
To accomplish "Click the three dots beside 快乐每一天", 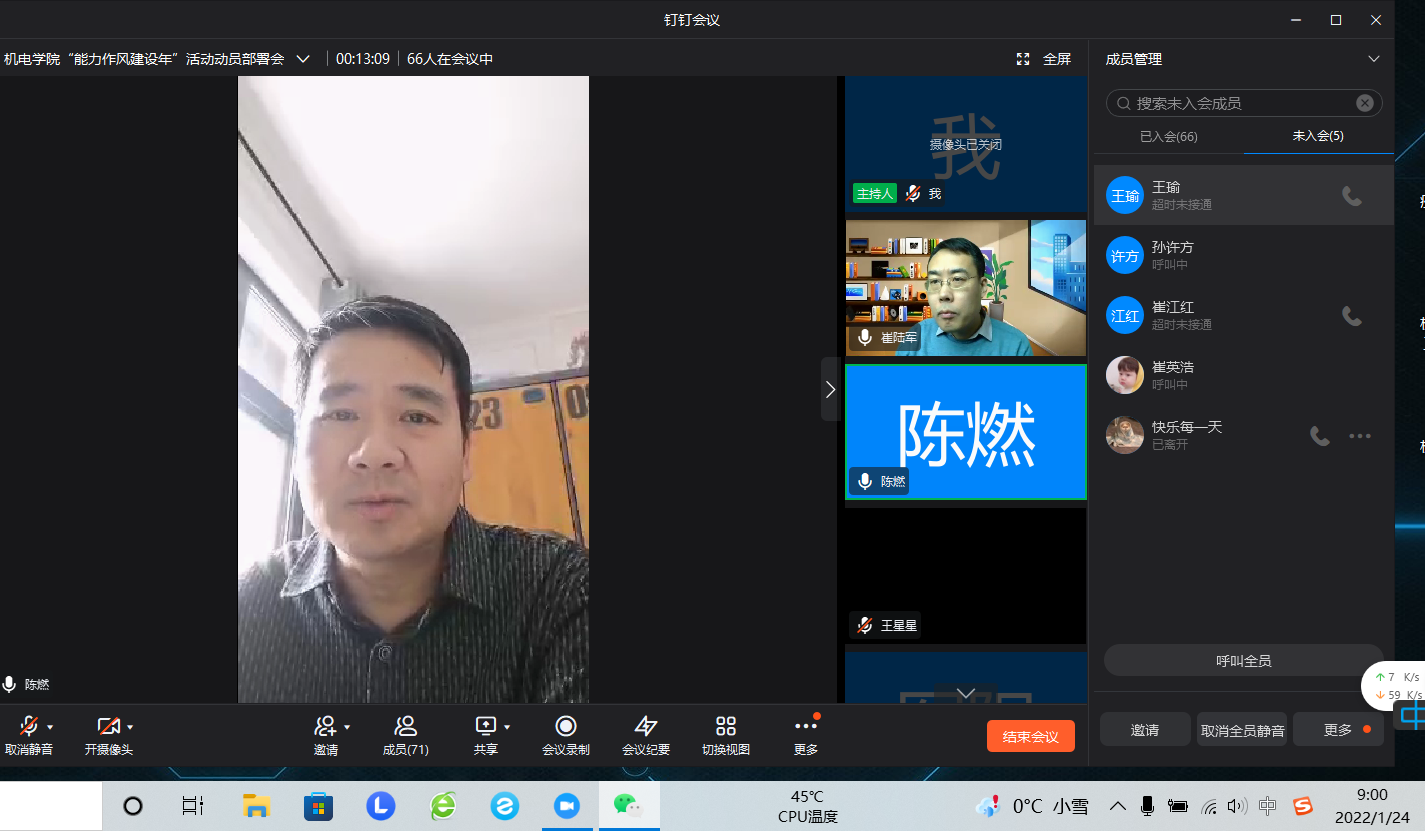I will pyautogui.click(x=1359, y=436).
